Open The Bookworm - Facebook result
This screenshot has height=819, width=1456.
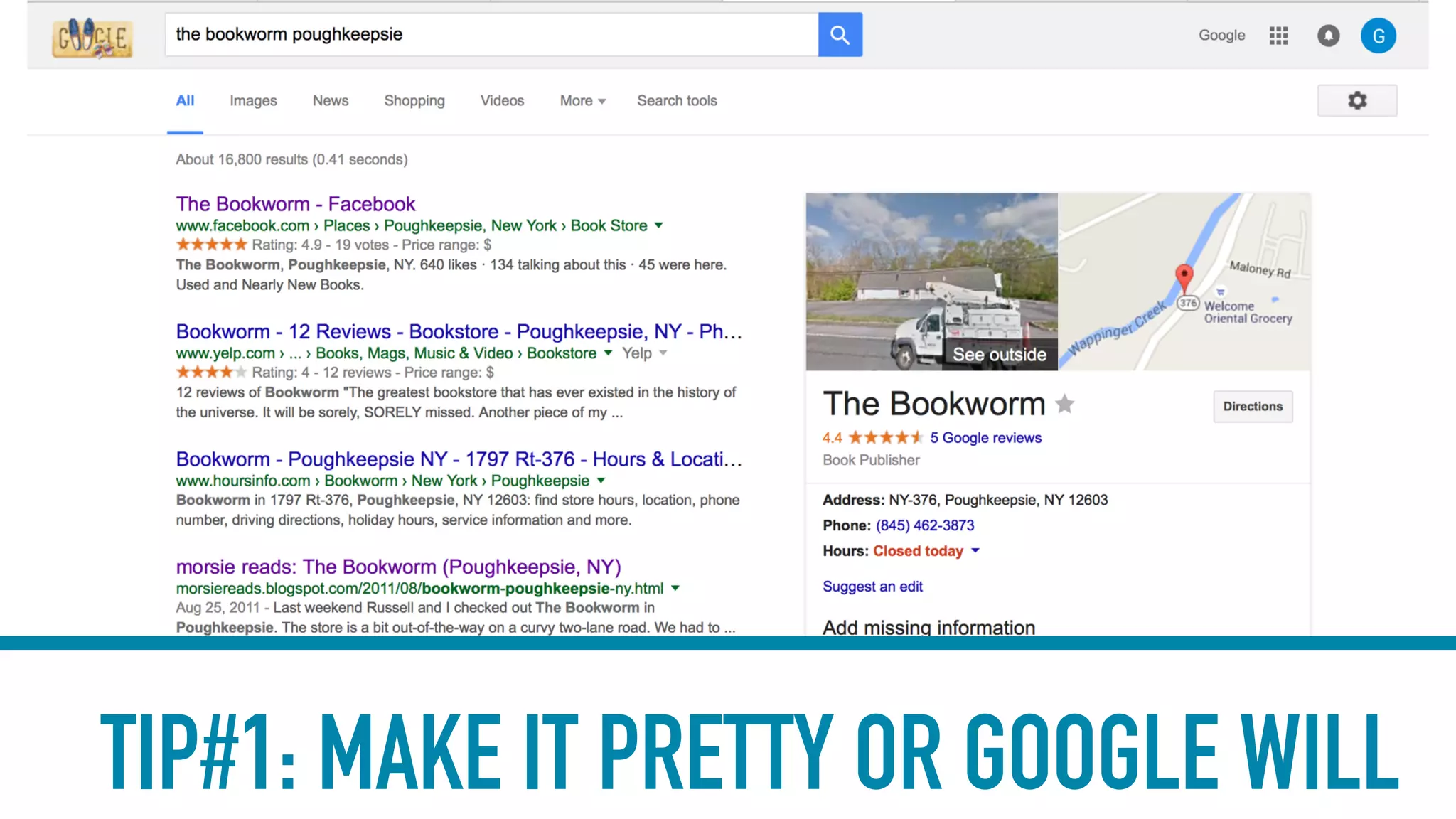tap(296, 204)
